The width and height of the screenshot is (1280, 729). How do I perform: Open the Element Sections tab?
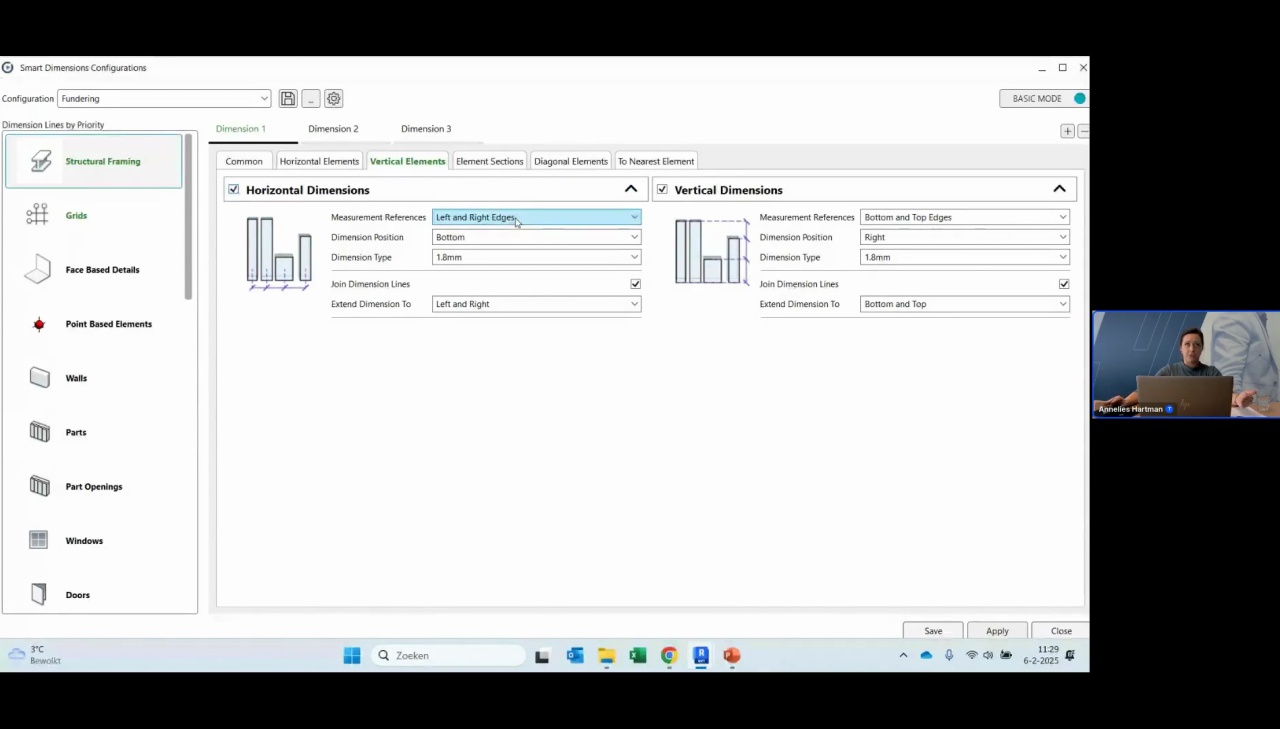pos(489,161)
